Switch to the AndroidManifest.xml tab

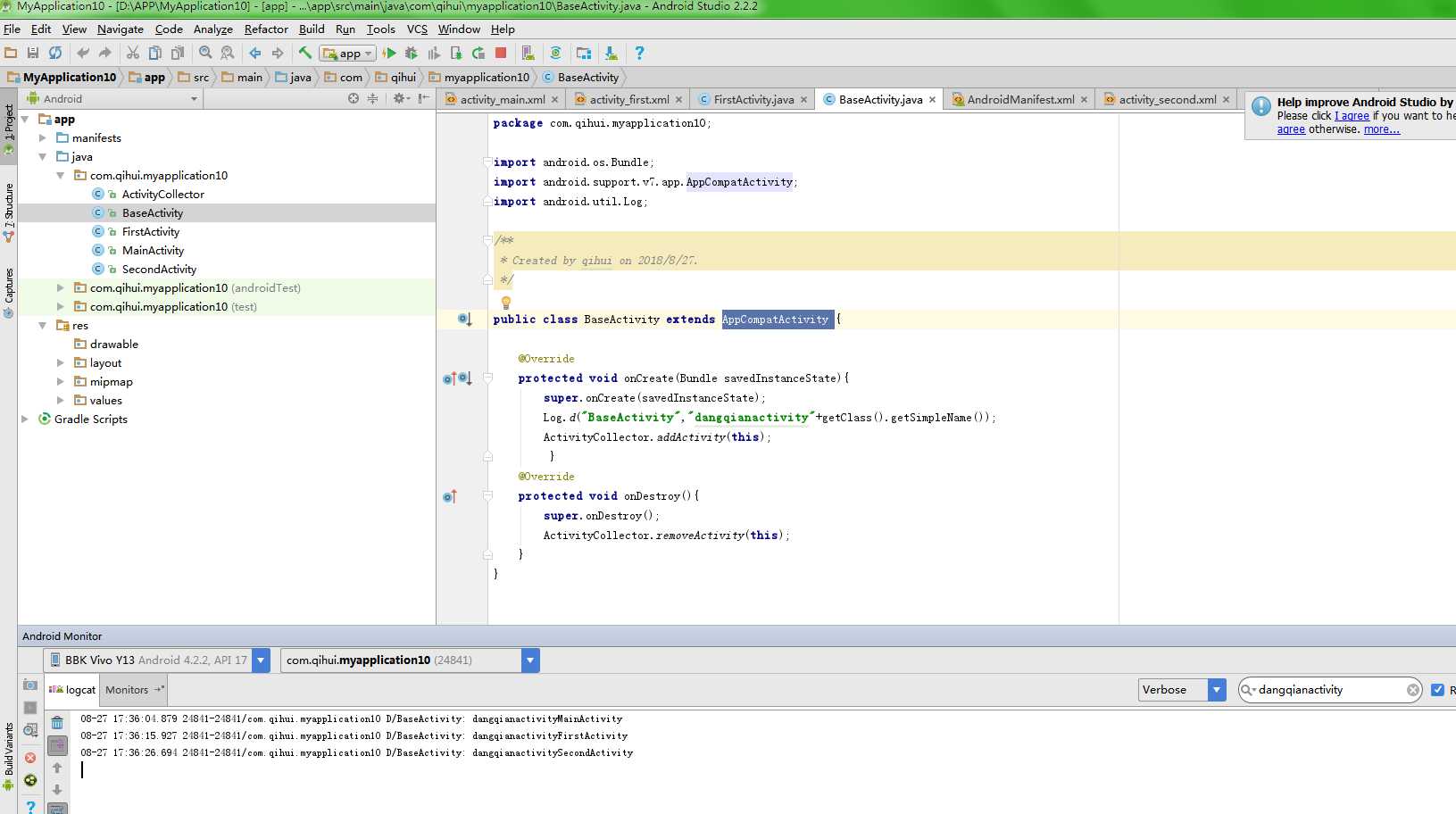1019,100
